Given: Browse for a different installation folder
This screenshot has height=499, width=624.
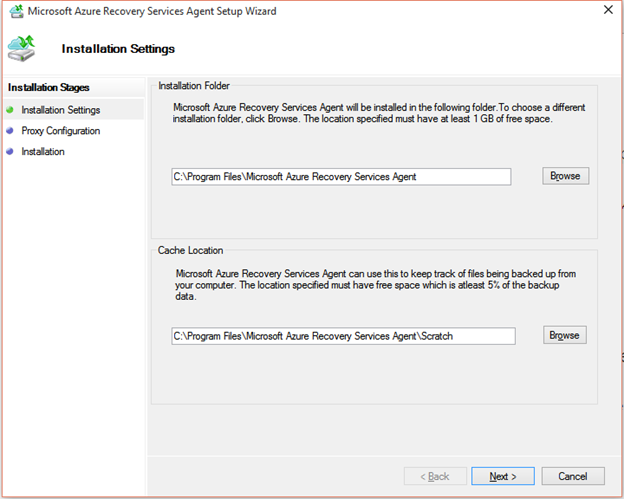Looking at the screenshot, I should pyautogui.click(x=565, y=176).
